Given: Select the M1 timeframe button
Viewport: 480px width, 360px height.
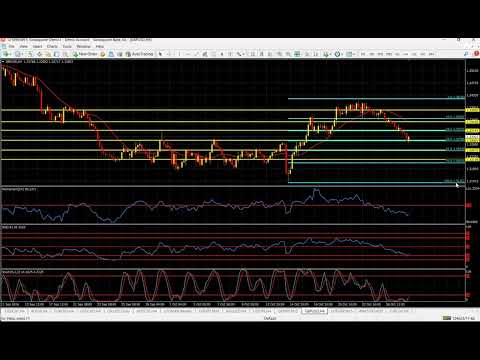Looking at the screenshot, I should tap(363, 54).
